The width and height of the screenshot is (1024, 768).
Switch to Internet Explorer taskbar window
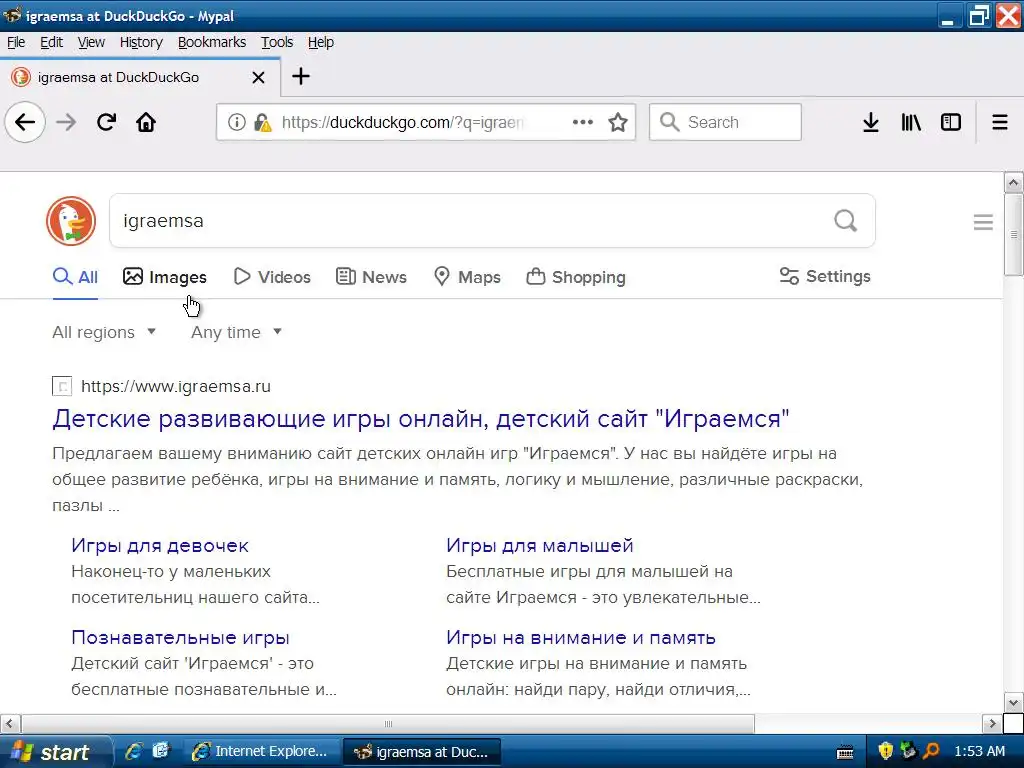tap(261, 752)
